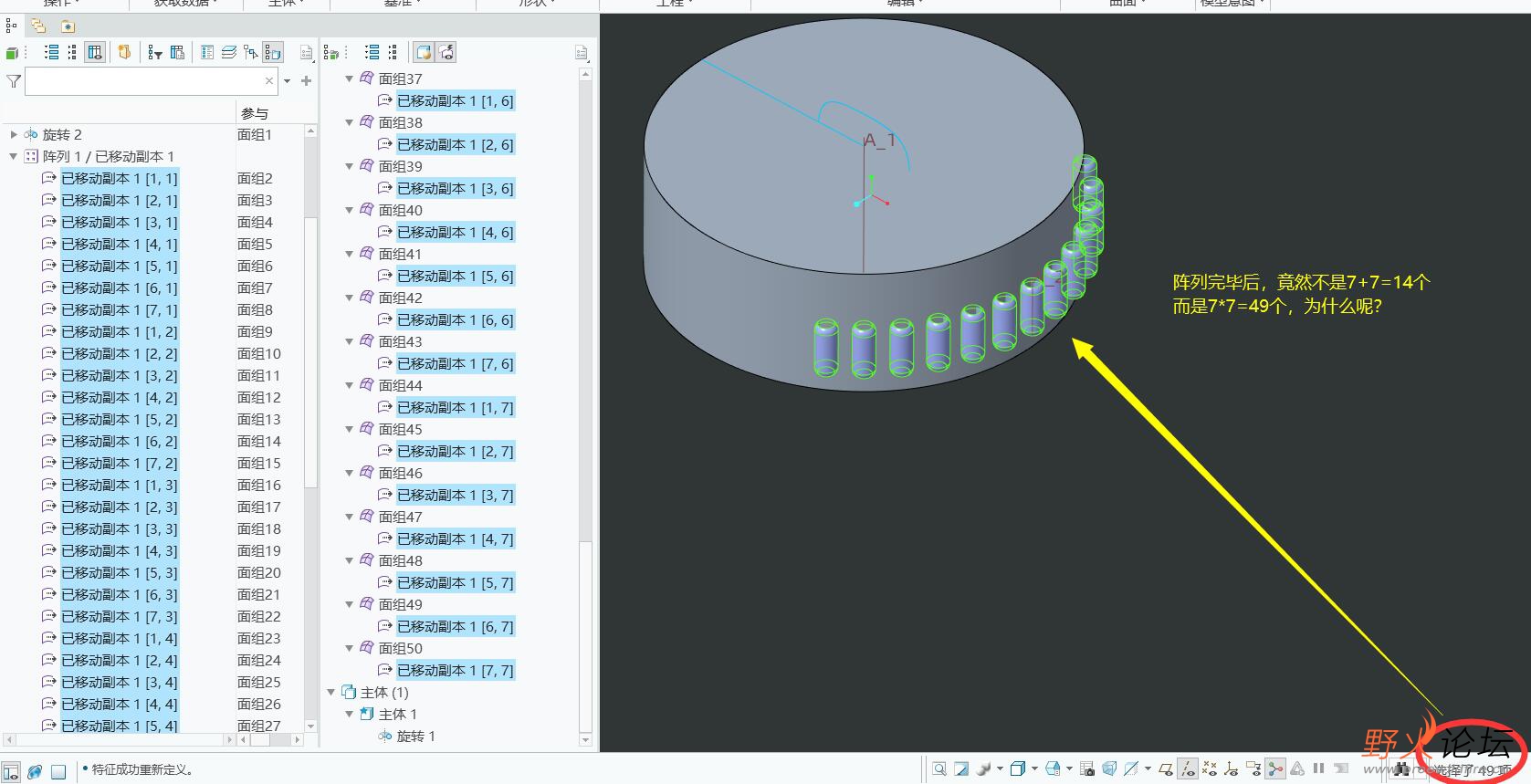The image size is (1531, 784).
Task: Collapse the 面组42 node
Action: click(x=349, y=298)
